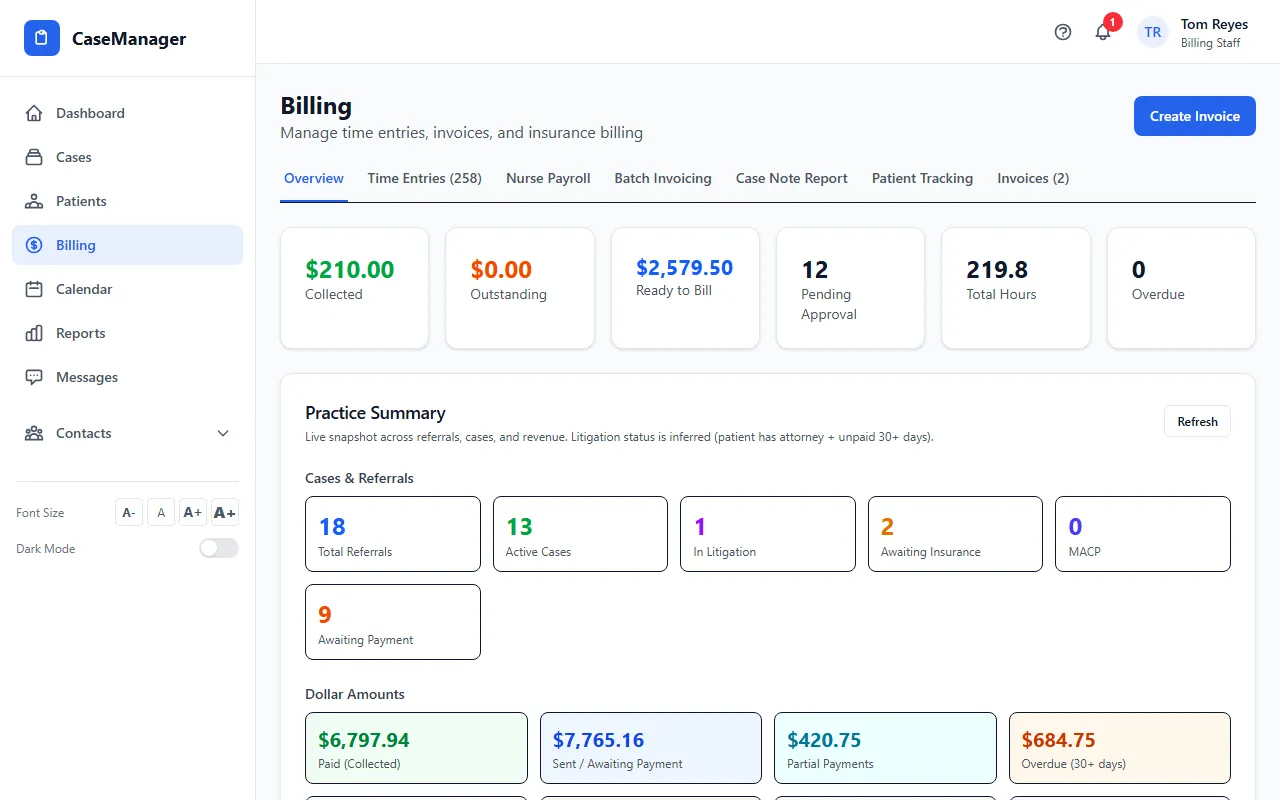Click the 1 In Litigation tile
This screenshot has width=1280, height=800.
(768, 534)
